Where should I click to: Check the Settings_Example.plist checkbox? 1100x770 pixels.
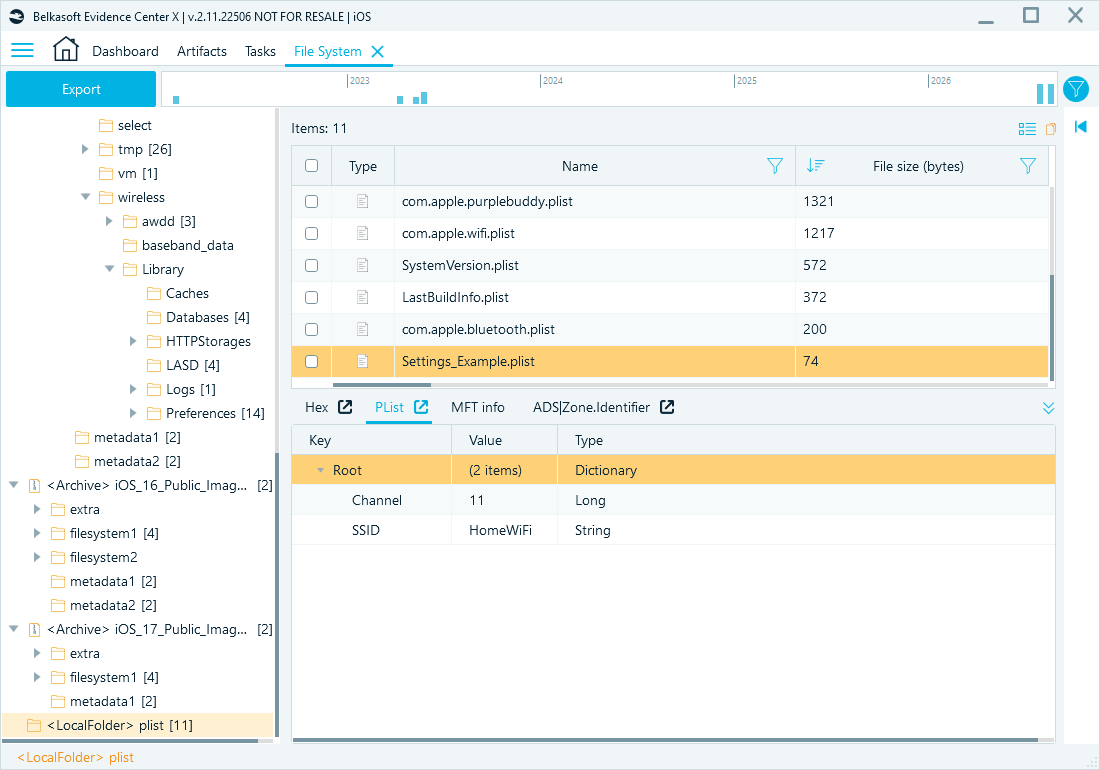pos(311,361)
